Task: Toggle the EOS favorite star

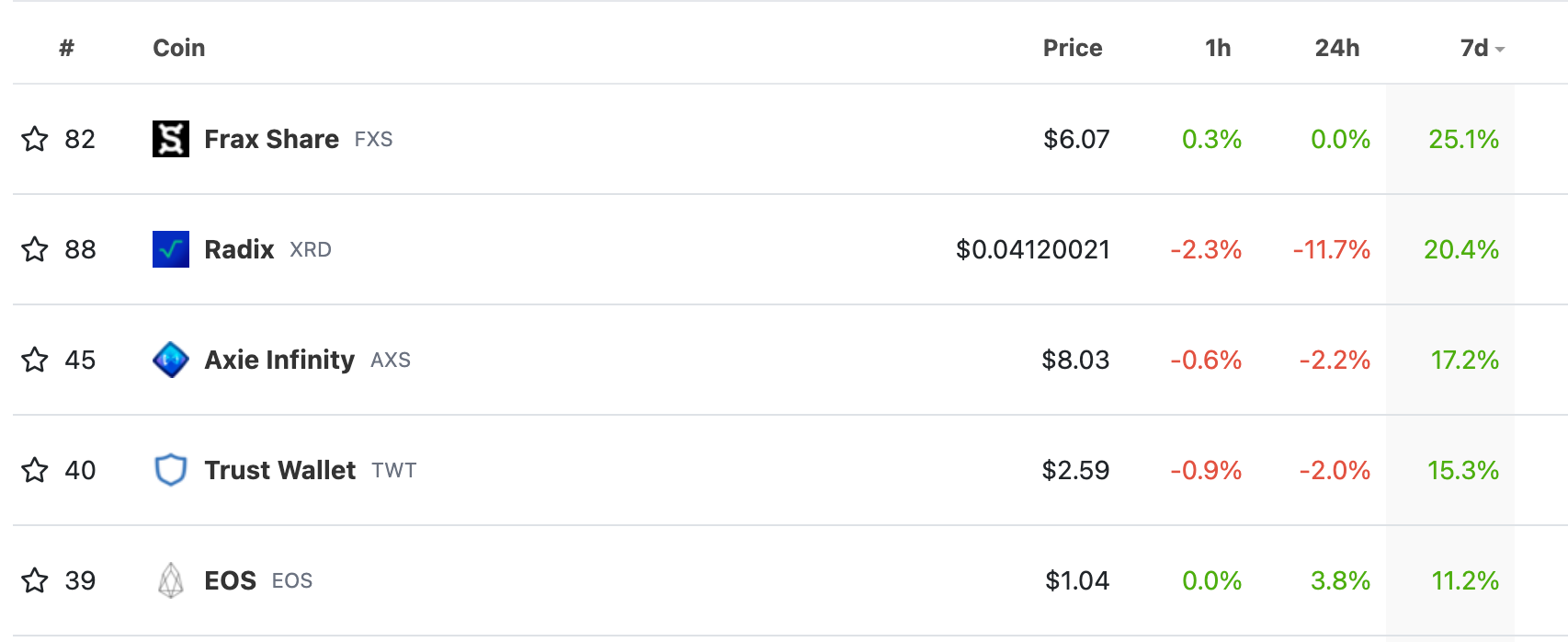Action: click(x=35, y=580)
